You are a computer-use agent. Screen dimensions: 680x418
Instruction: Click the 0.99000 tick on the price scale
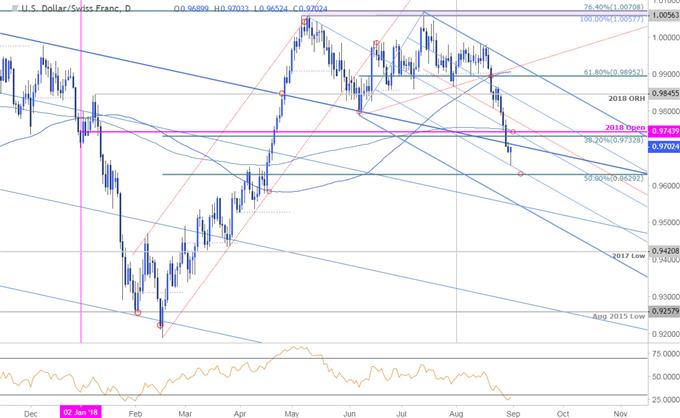666,74
